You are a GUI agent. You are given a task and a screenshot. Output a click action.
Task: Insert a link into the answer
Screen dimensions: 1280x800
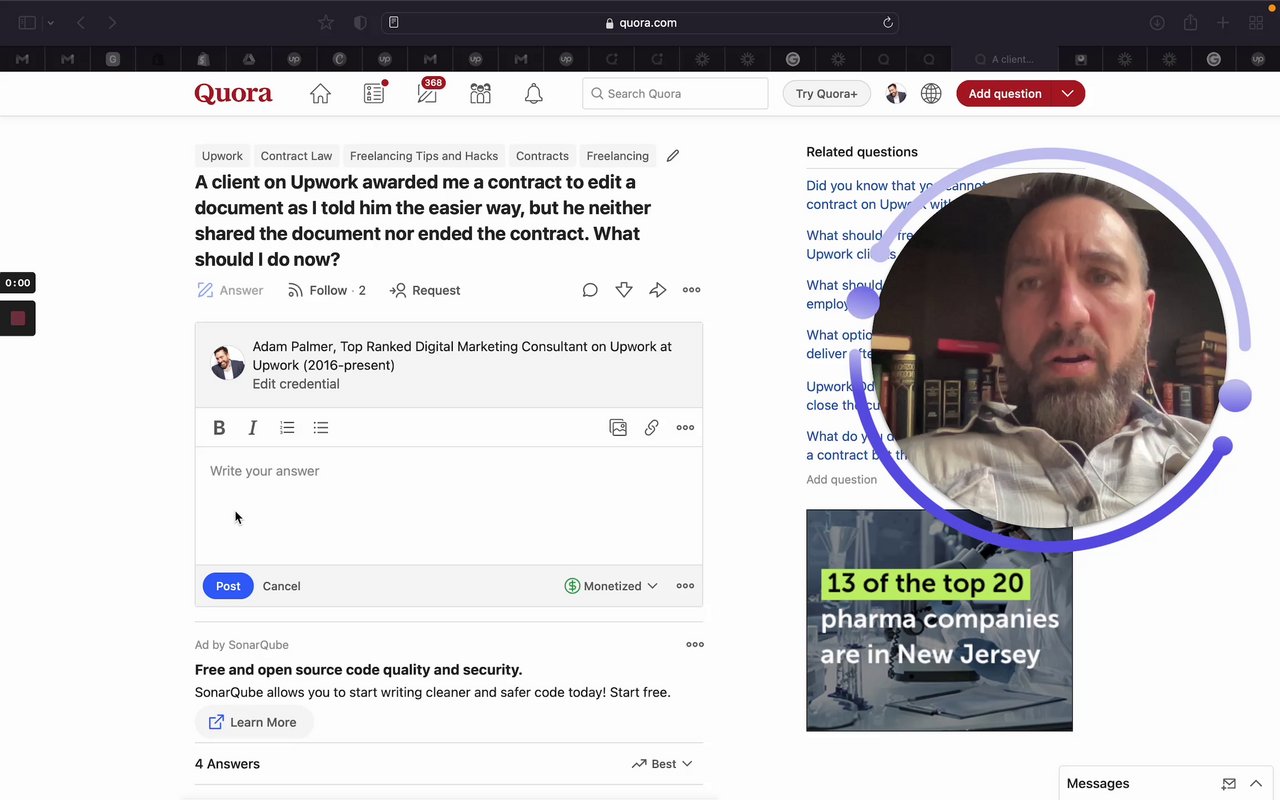pos(651,428)
